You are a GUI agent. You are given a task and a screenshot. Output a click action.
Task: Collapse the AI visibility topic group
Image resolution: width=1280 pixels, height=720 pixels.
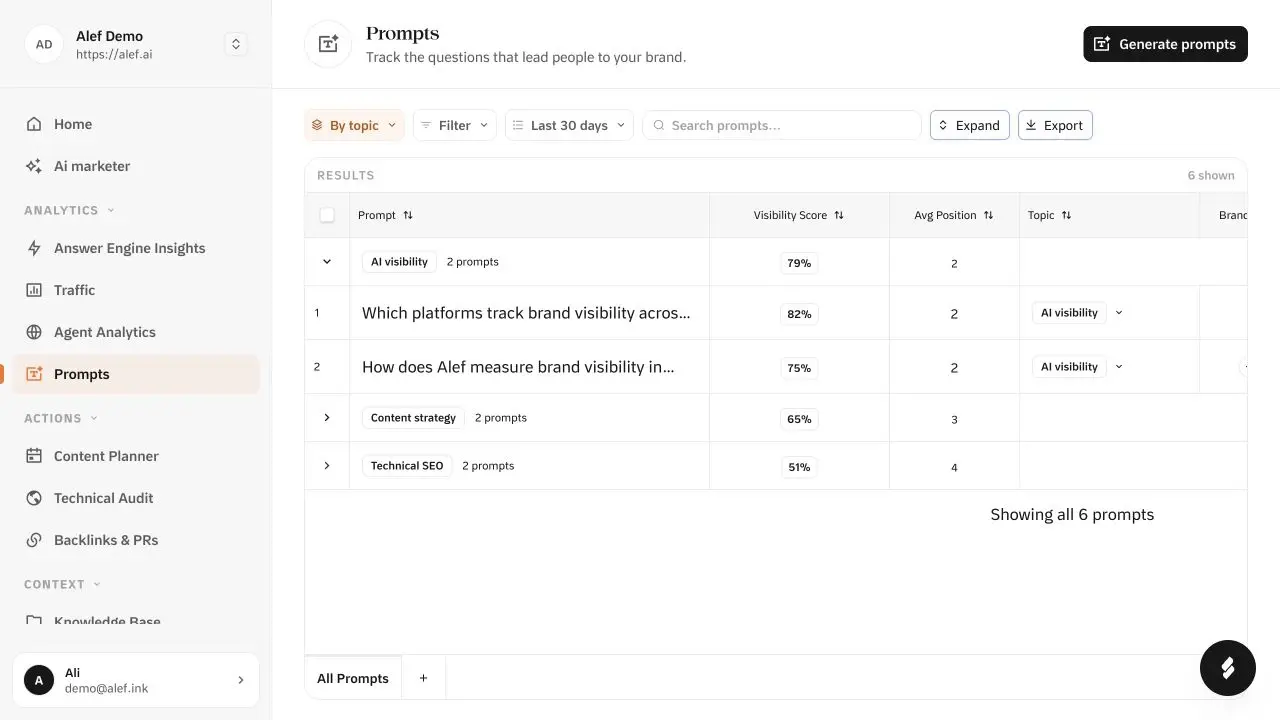[x=327, y=262]
